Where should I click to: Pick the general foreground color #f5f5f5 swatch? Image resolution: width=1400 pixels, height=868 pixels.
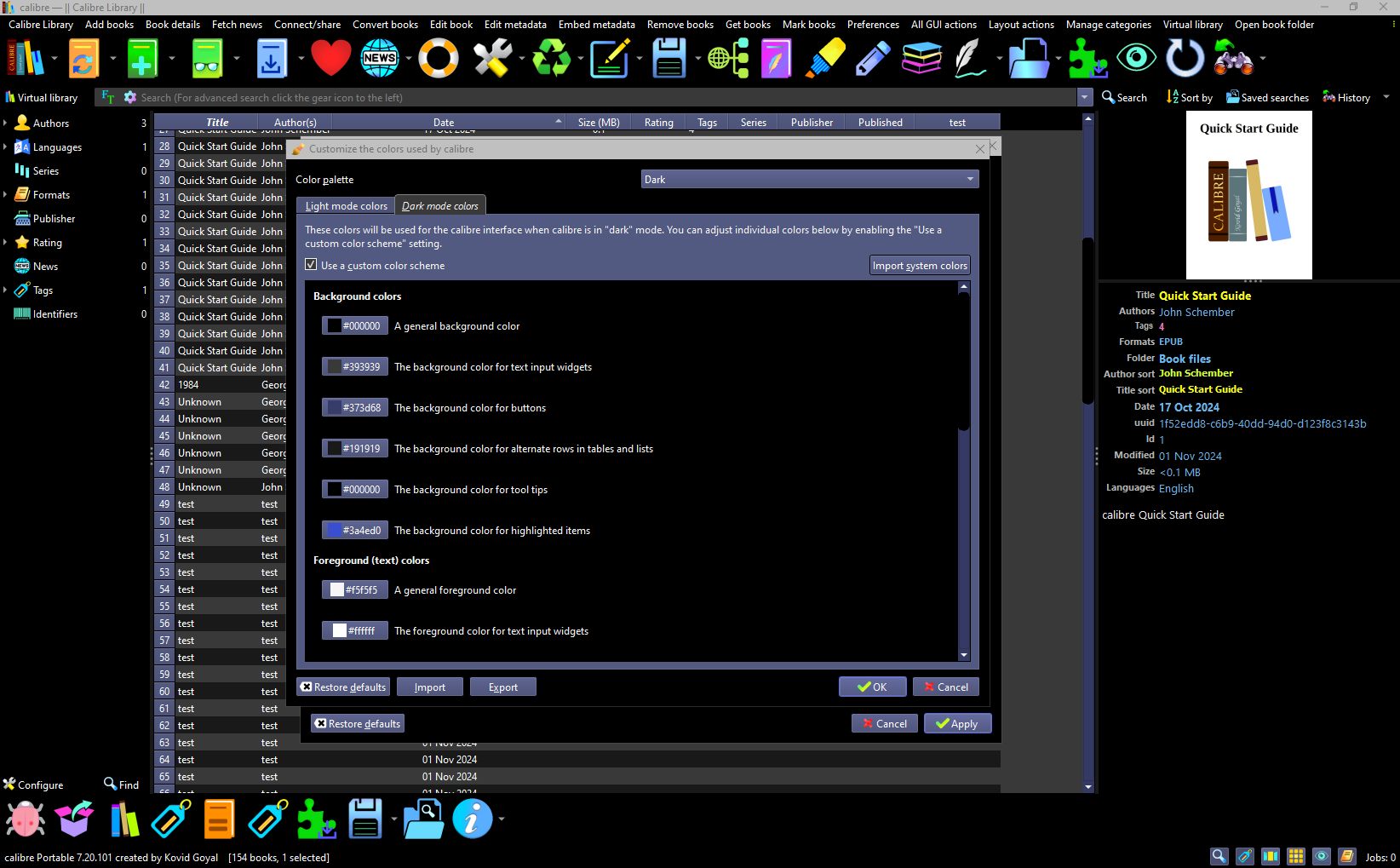pos(355,589)
